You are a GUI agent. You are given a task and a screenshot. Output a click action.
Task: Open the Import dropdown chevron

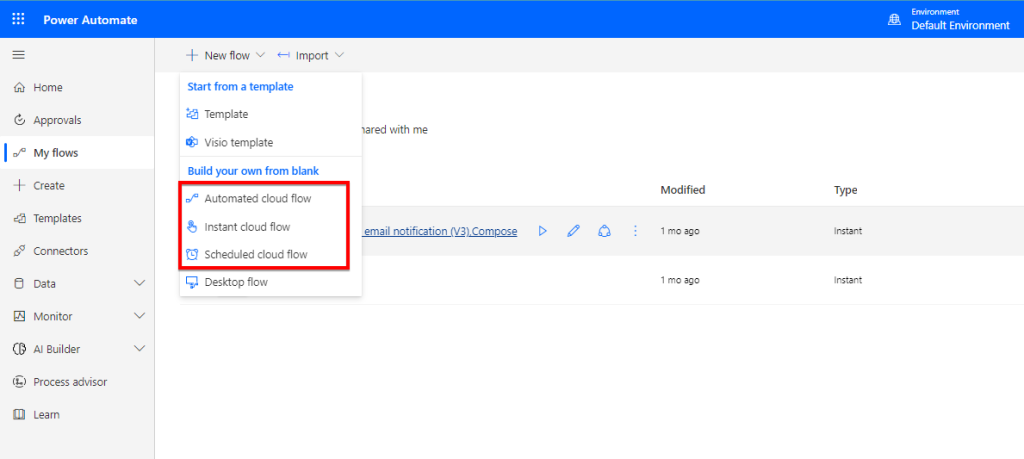(x=338, y=55)
